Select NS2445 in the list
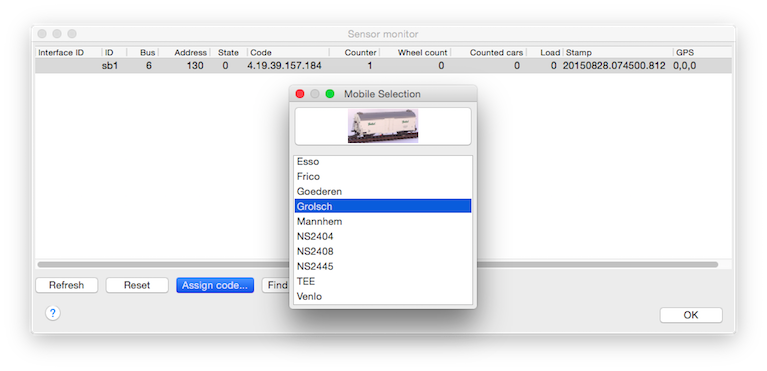Viewport: 767px width, 371px height. coord(383,266)
